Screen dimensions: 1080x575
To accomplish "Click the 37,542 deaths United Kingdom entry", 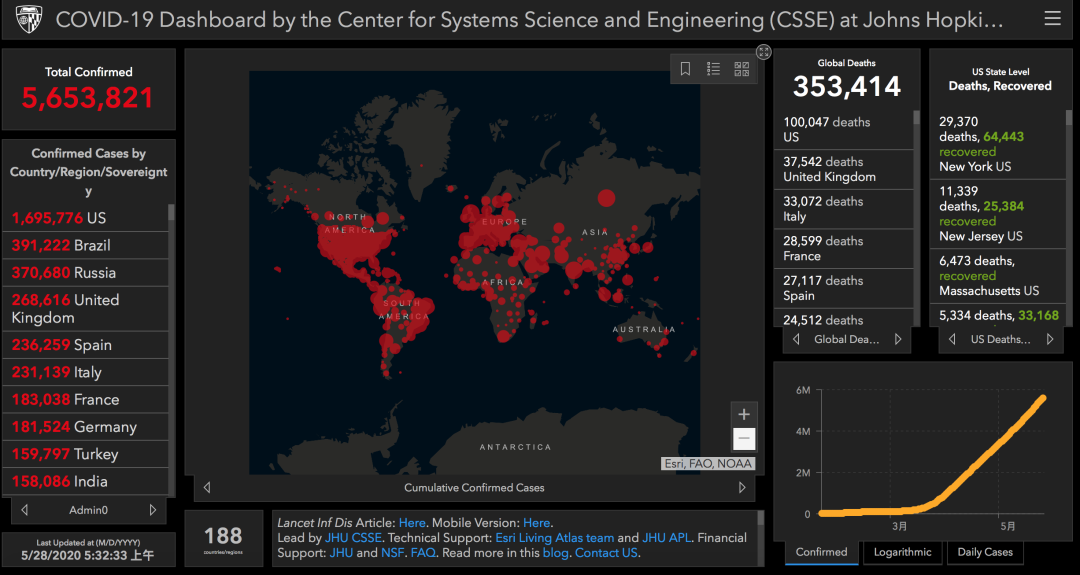I will click(844, 169).
